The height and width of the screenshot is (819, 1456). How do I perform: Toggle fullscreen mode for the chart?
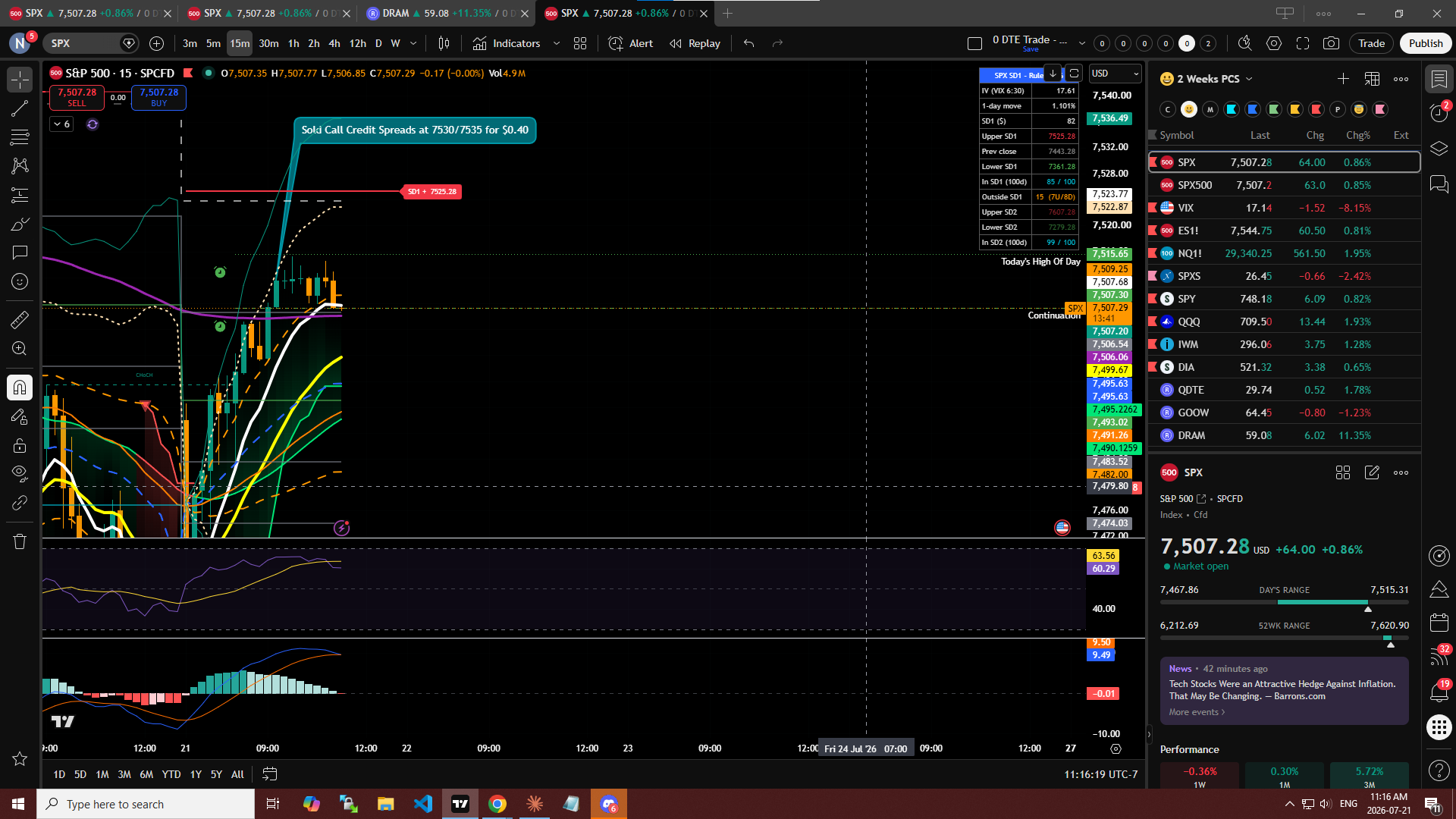(1303, 43)
